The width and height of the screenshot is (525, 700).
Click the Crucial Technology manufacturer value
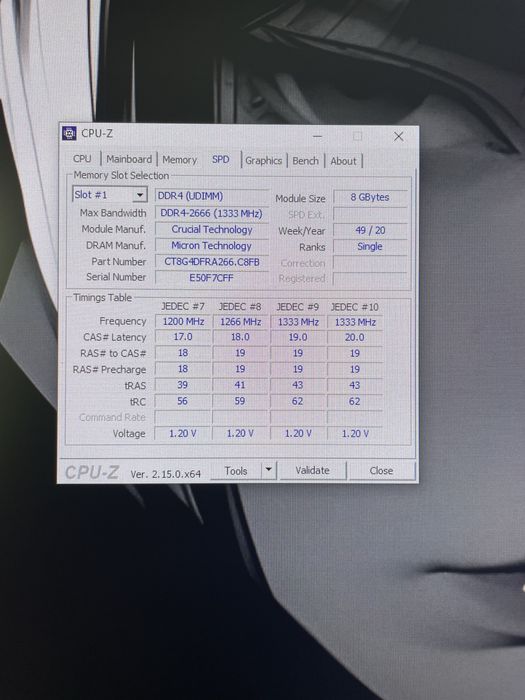(212, 229)
